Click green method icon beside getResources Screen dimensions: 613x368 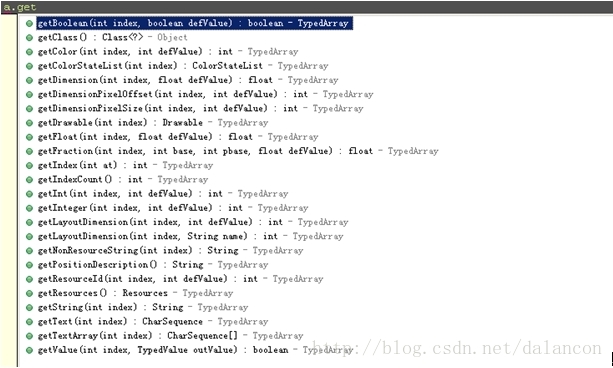pos(29,293)
